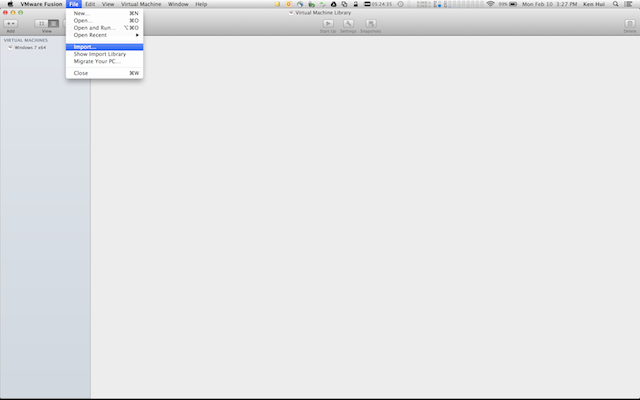Click the File menu title
This screenshot has width=640, height=400.
[x=74, y=4]
